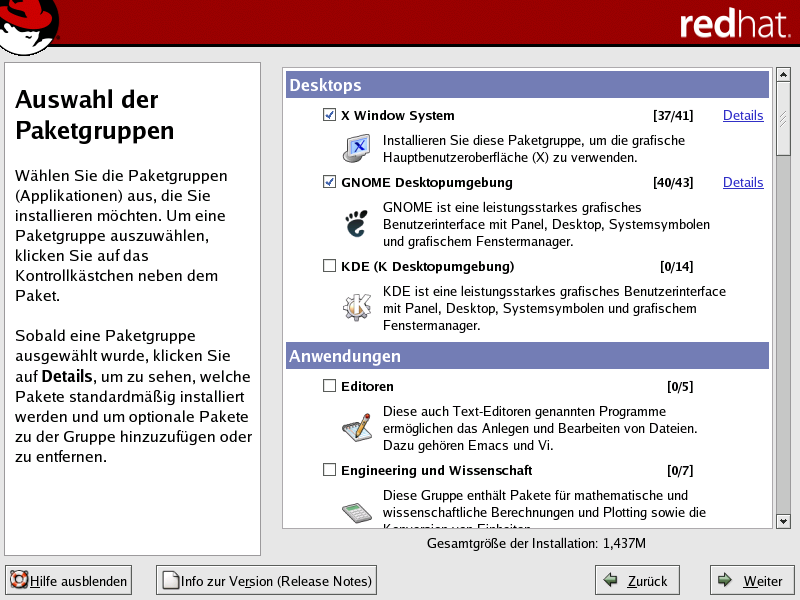Open Info zur Version release notes
Screen dimensions: 800x600
266,580
